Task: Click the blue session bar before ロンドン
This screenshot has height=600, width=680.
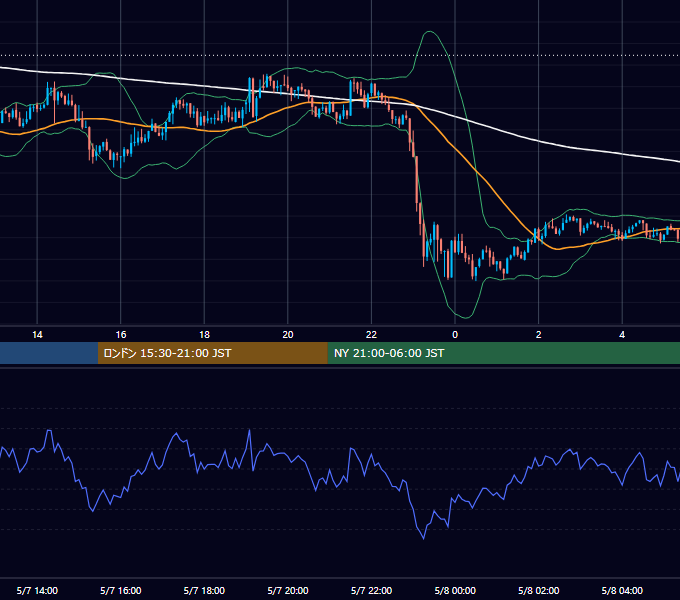Action: (49, 353)
